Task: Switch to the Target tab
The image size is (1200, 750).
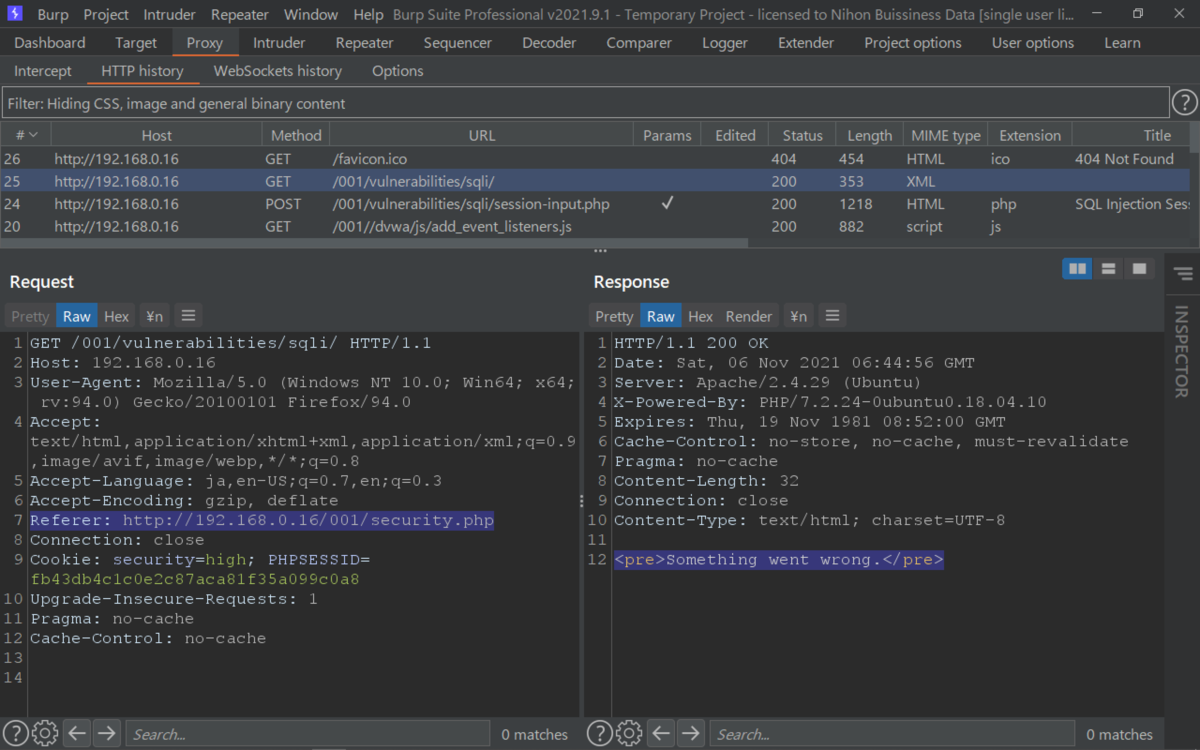Action: 136,43
